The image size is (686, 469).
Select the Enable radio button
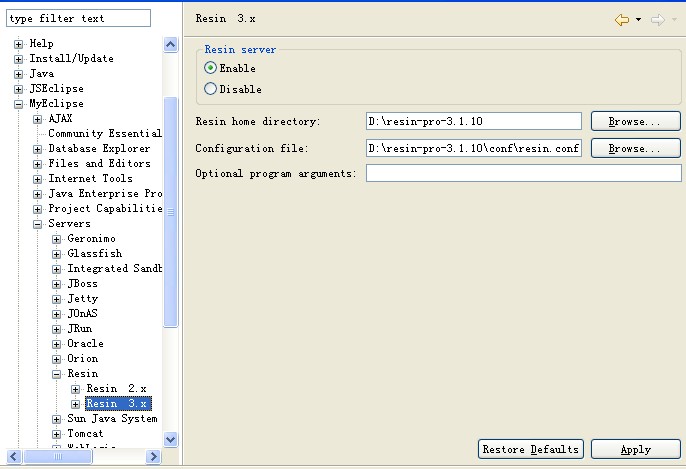click(x=210, y=68)
